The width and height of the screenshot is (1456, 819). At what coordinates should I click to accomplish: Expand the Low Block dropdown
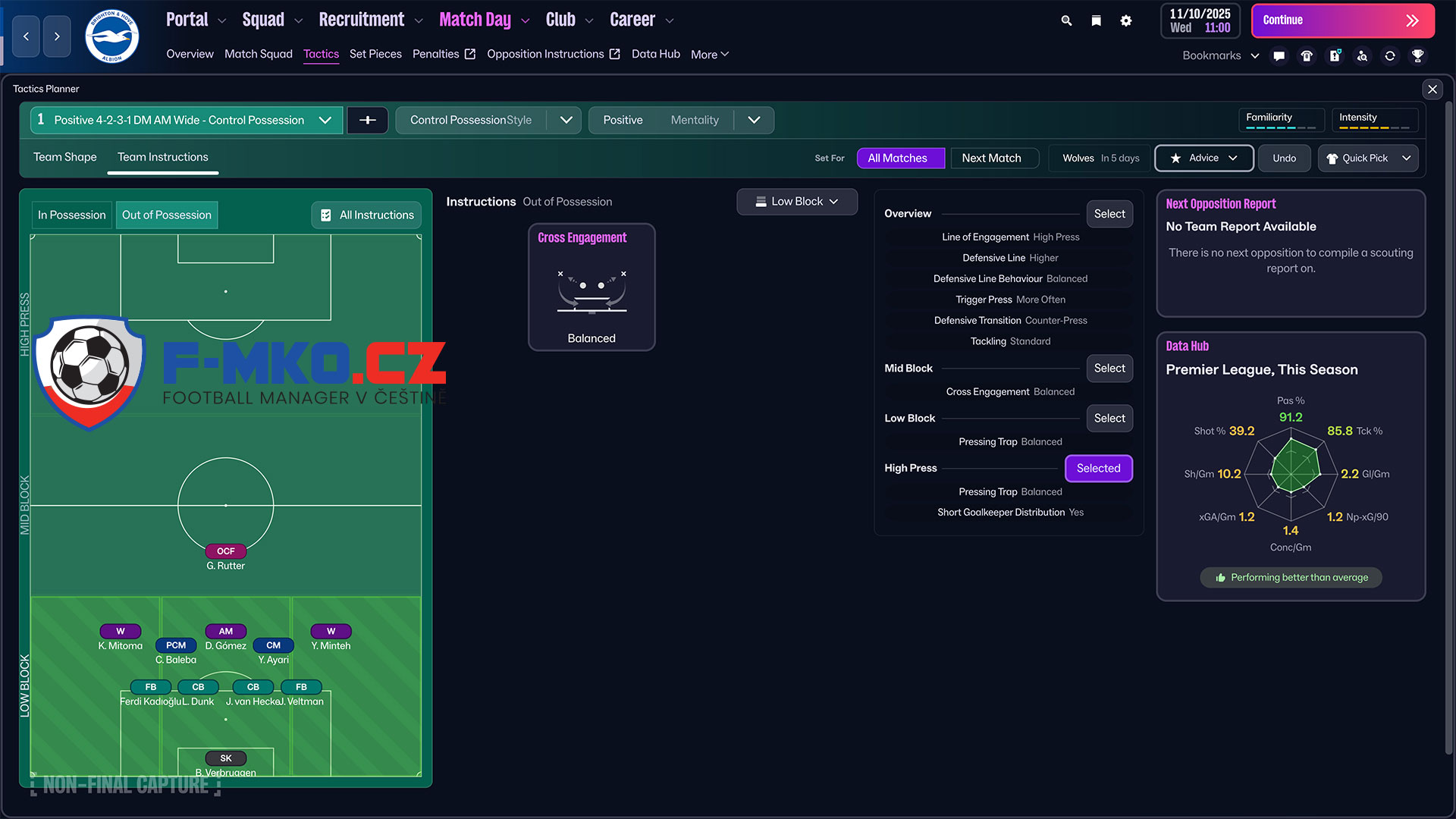click(797, 201)
